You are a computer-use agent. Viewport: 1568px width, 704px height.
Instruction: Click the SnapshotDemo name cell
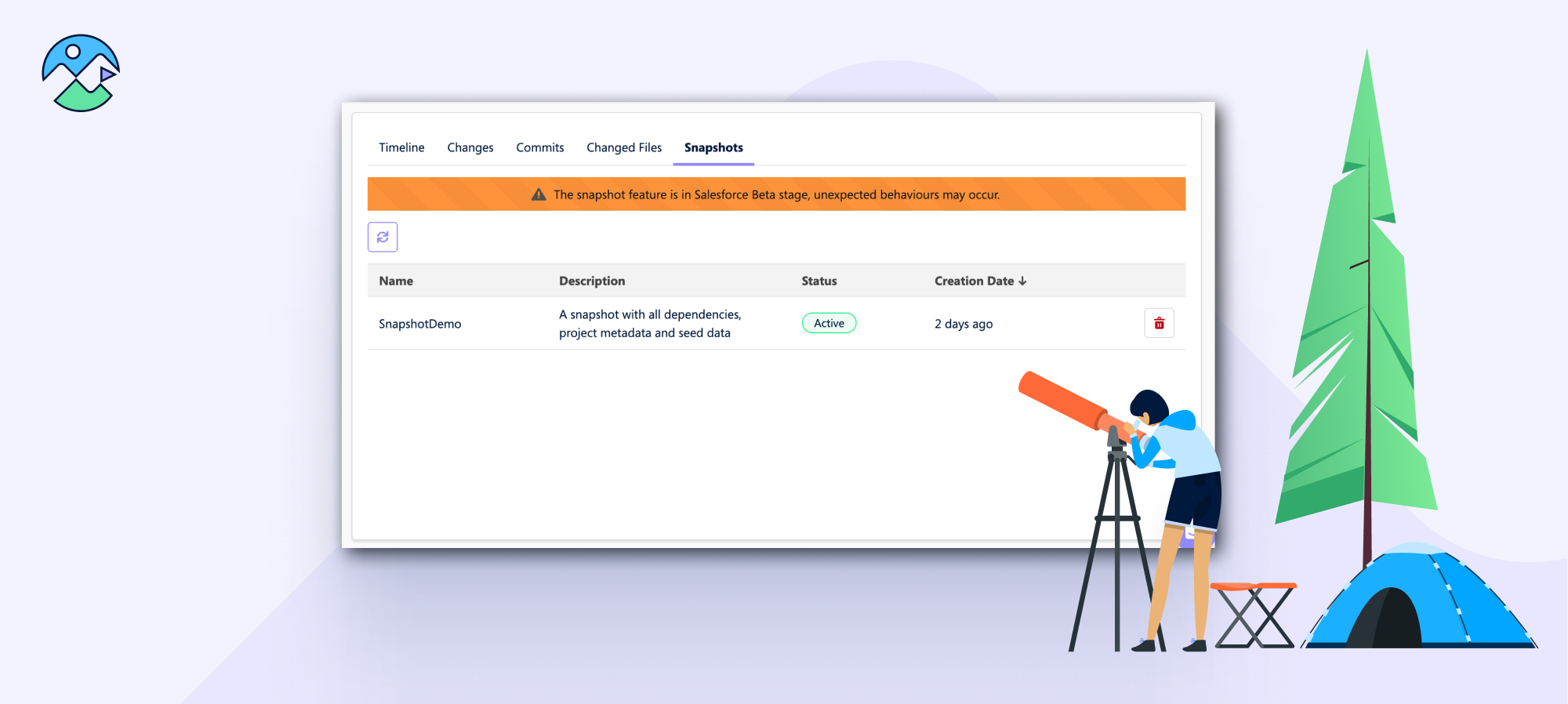(x=420, y=324)
